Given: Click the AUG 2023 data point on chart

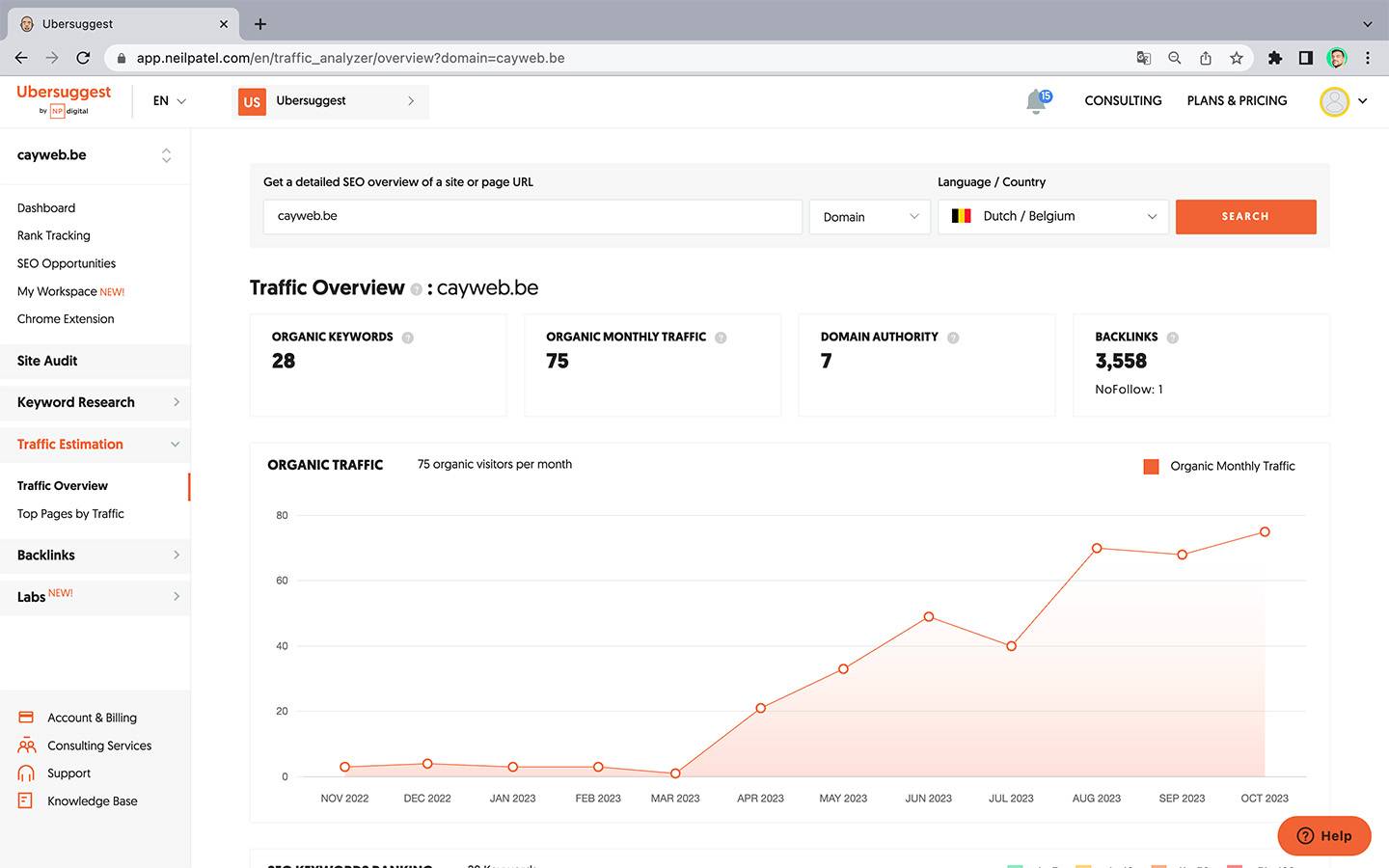Looking at the screenshot, I should coord(1097,549).
